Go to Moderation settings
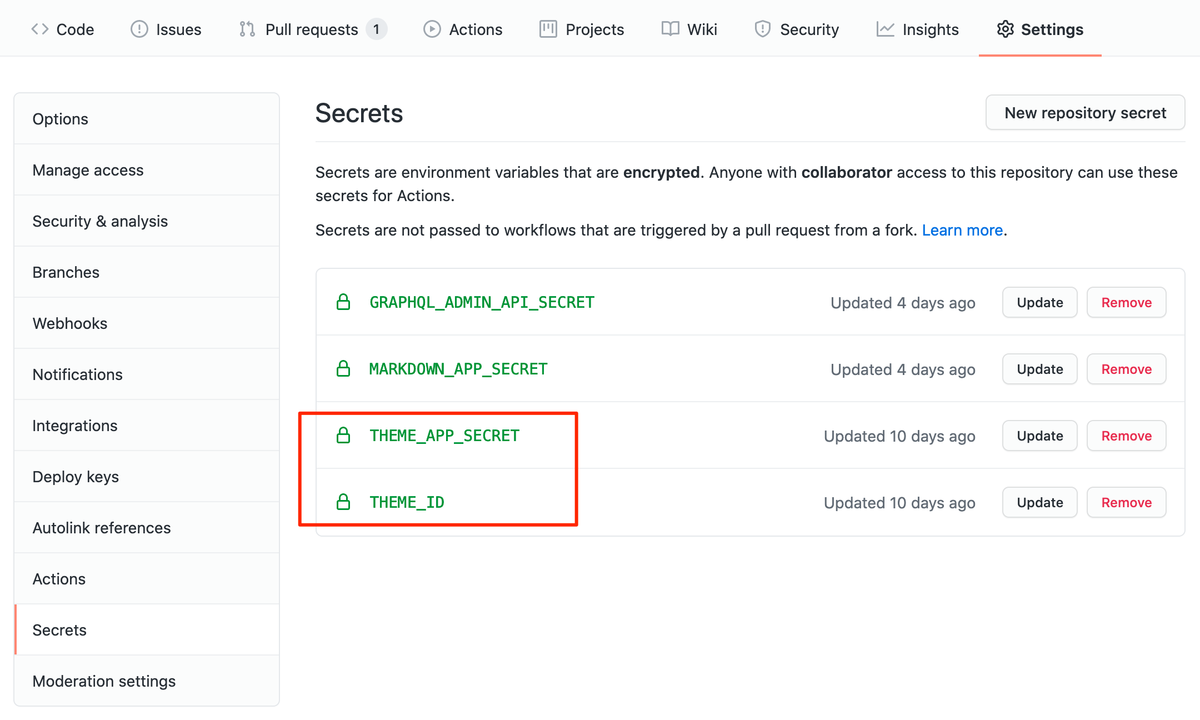Screen dimensions: 1200x720 click(x=104, y=680)
